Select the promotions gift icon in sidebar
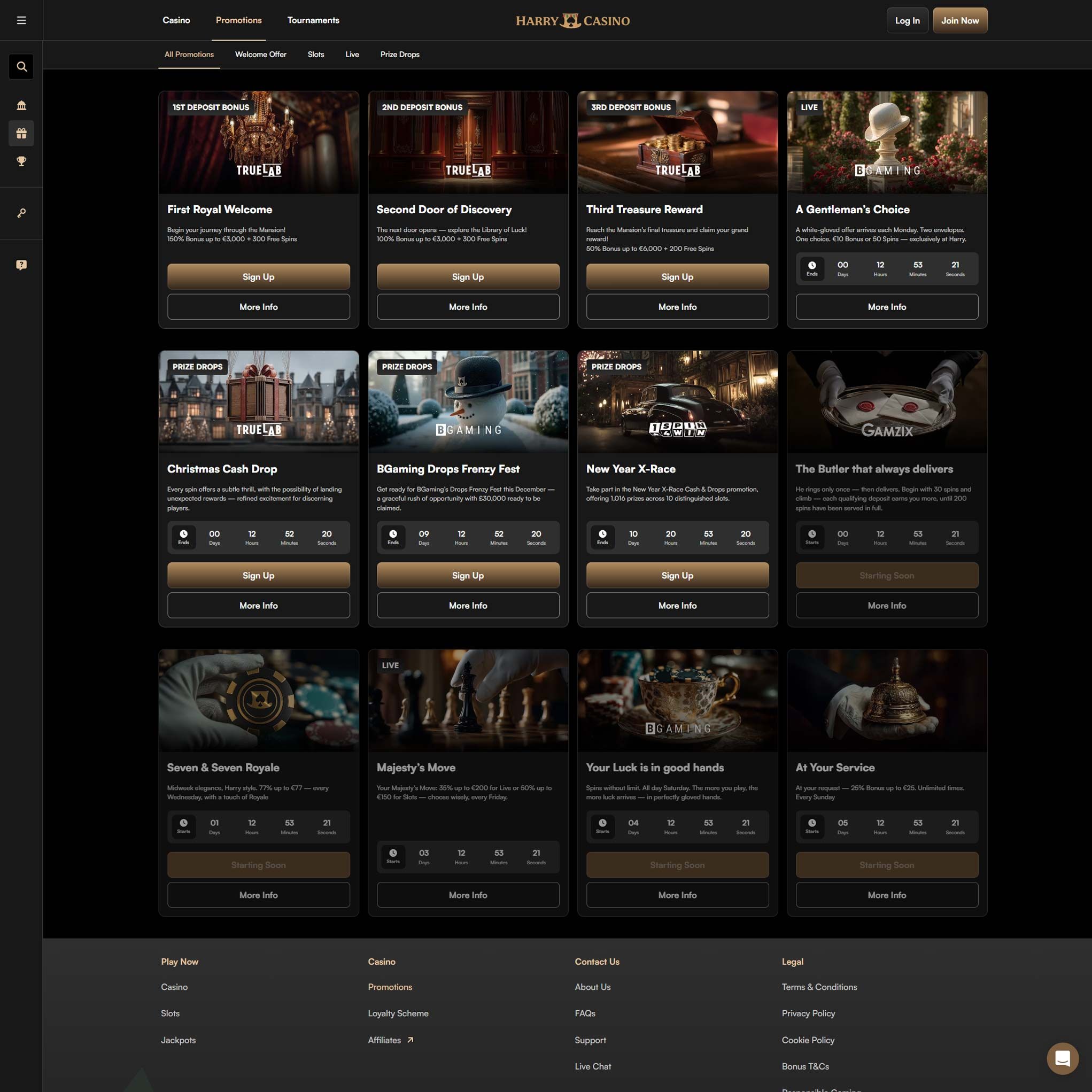1092x1092 pixels. point(21,134)
